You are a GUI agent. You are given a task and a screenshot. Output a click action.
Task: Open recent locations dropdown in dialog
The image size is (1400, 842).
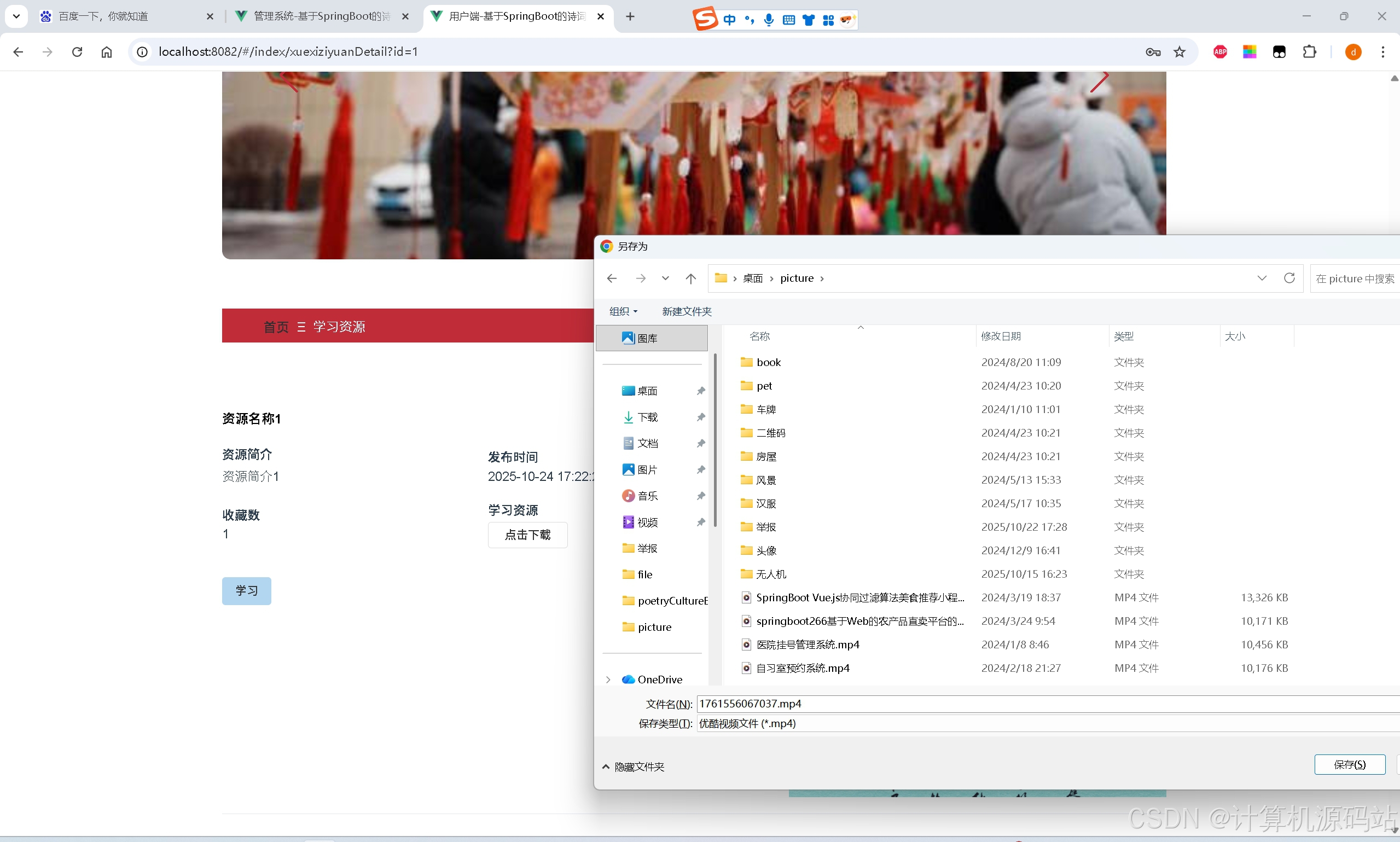coord(665,278)
